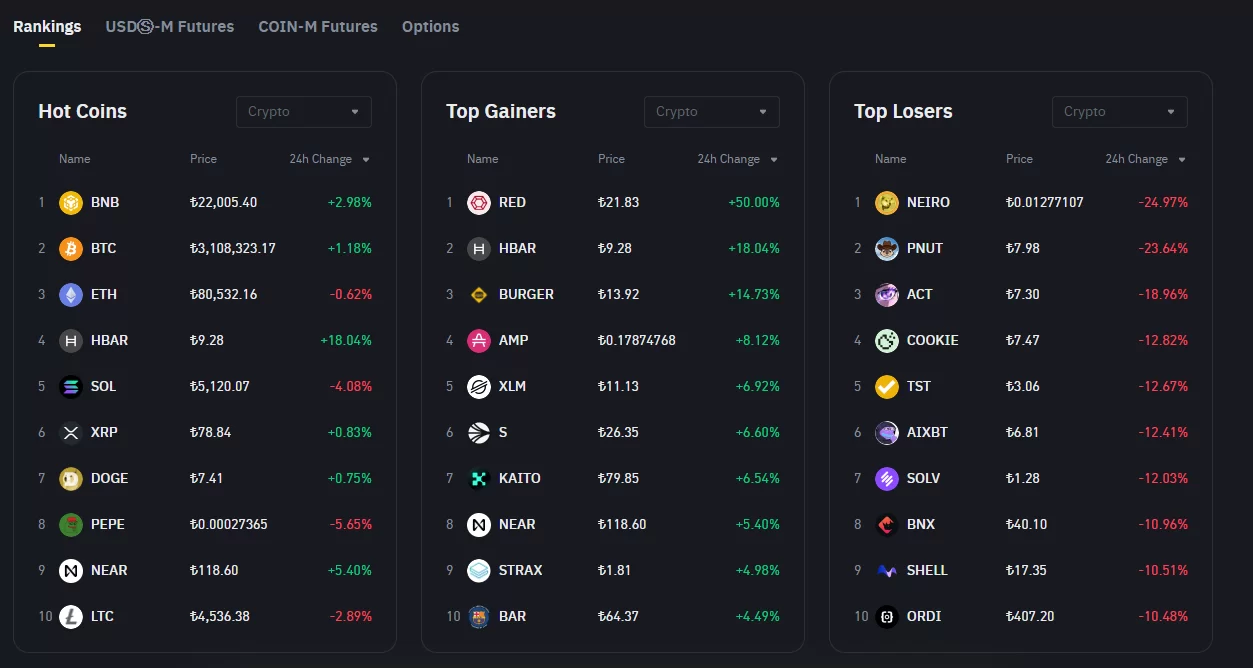Open the DOGE coin icon
1253x668 pixels.
pos(71,479)
